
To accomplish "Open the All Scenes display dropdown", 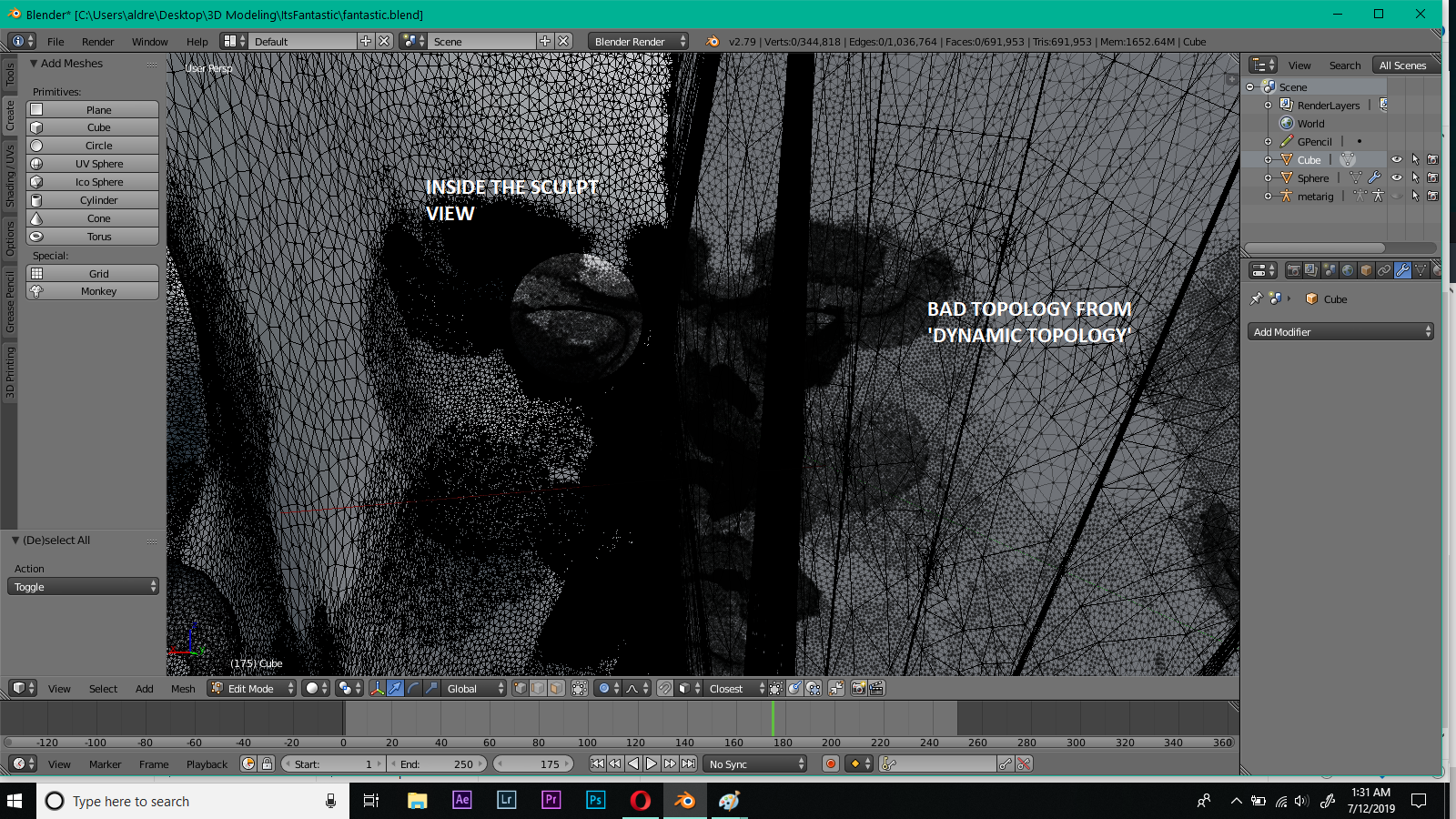I will coord(1405,66).
